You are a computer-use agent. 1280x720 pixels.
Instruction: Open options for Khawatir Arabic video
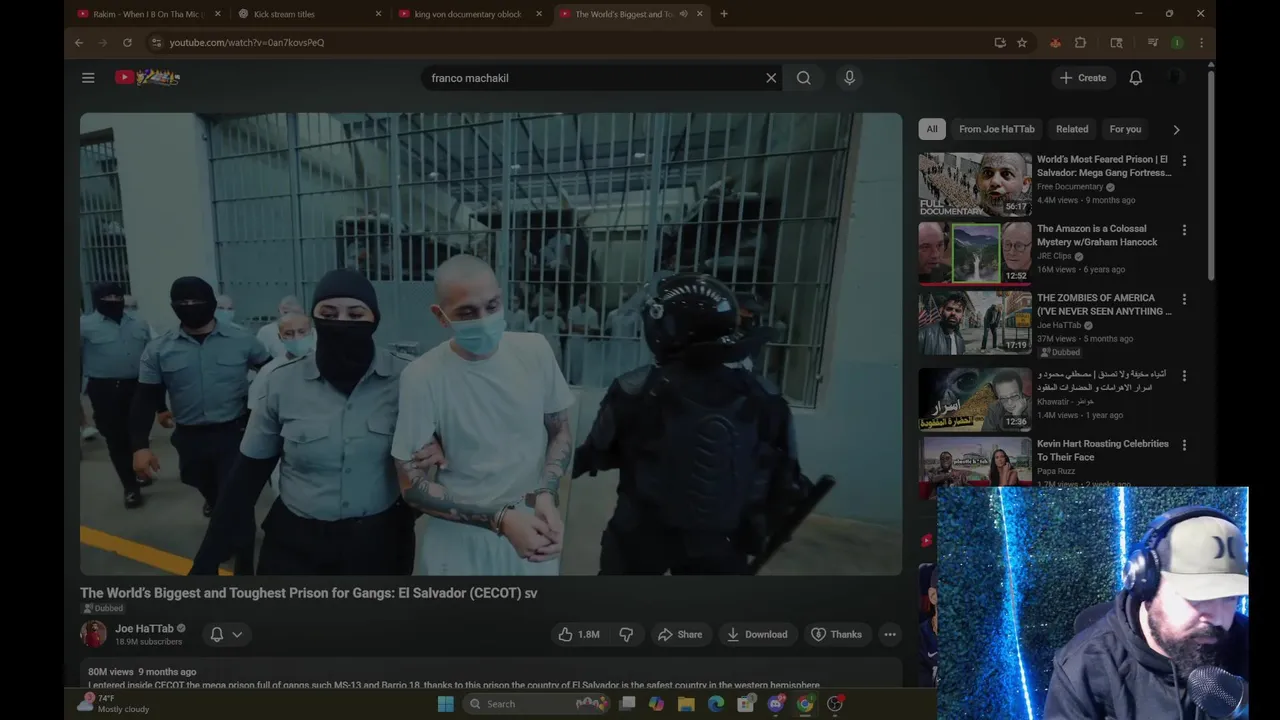(1184, 376)
